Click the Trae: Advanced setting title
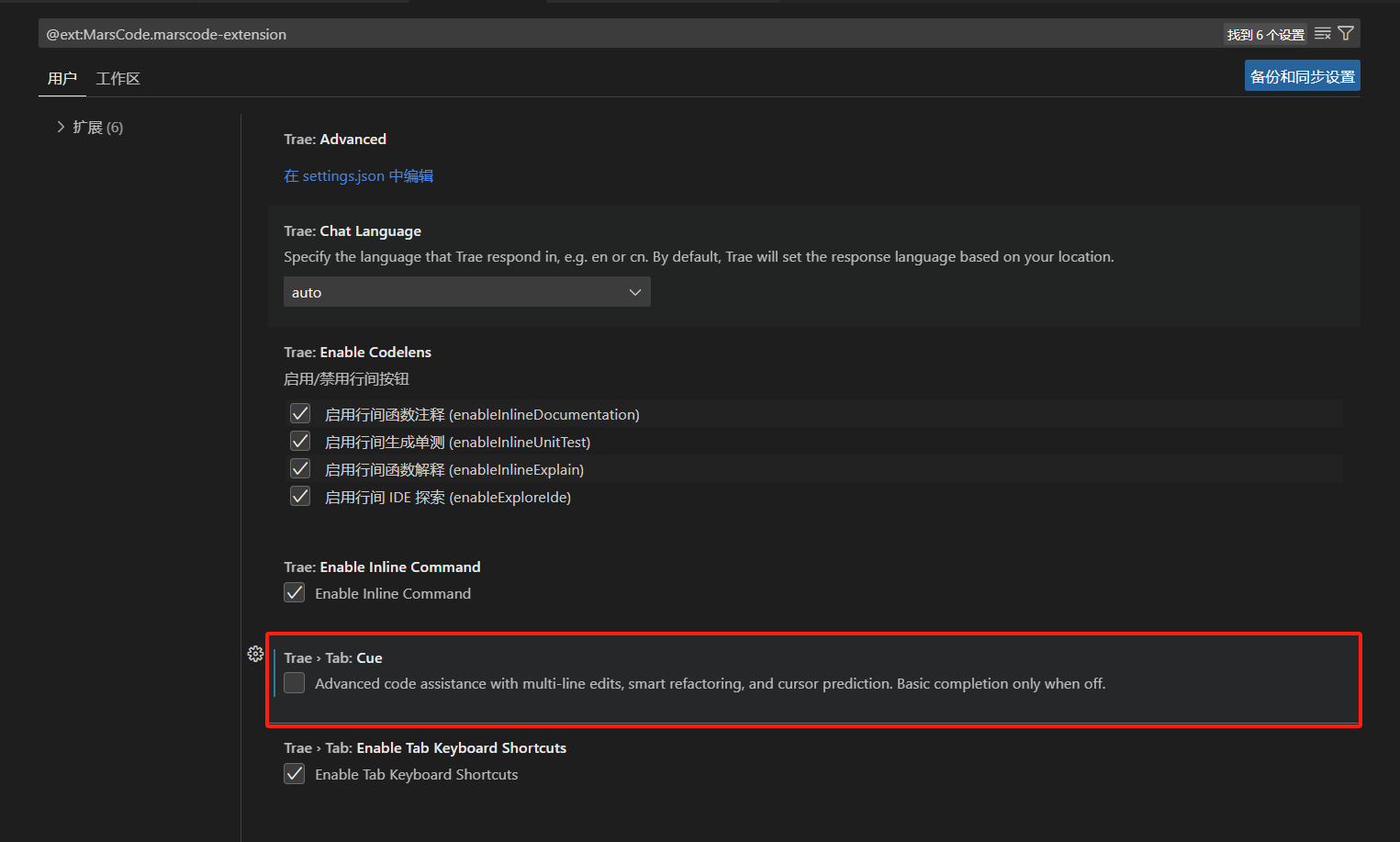1400x842 pixels. click(x=335, y=139)
